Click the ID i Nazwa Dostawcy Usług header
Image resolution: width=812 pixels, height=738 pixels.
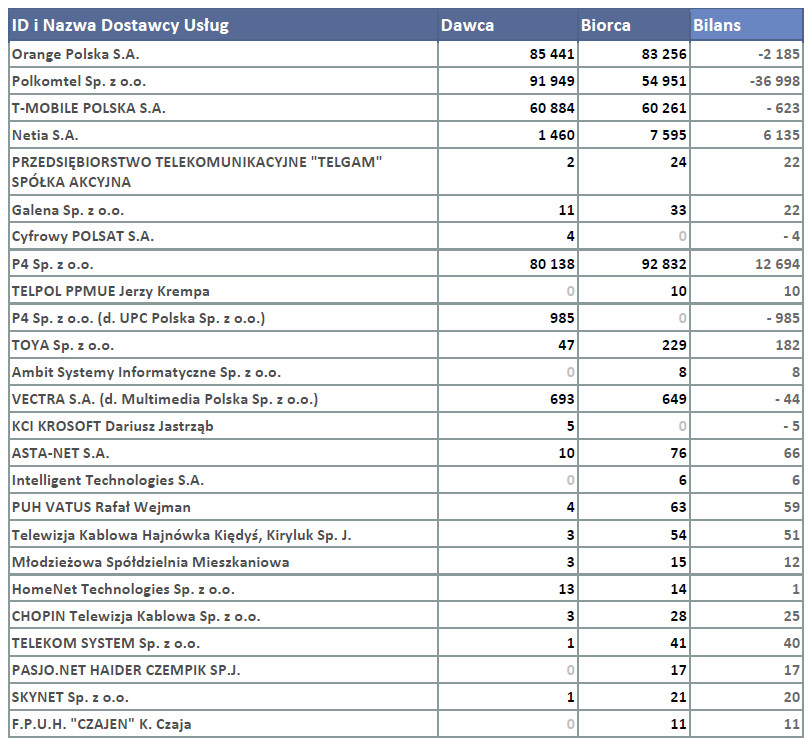pos(121,25)
